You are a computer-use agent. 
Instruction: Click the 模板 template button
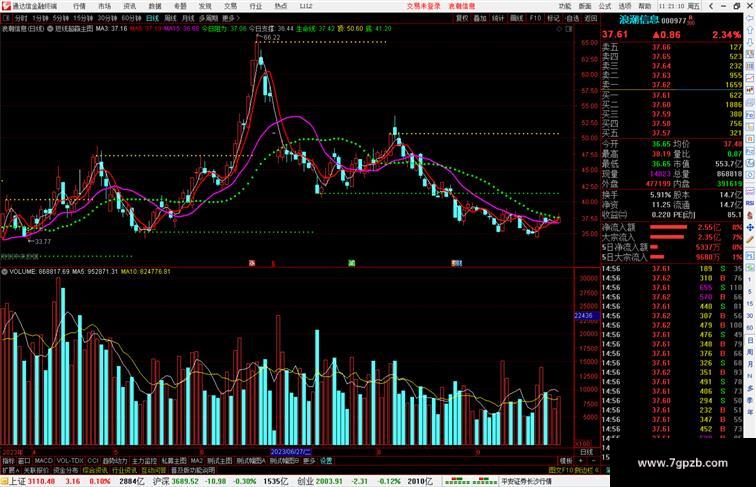pyautogui.click(x=566, y=461)
